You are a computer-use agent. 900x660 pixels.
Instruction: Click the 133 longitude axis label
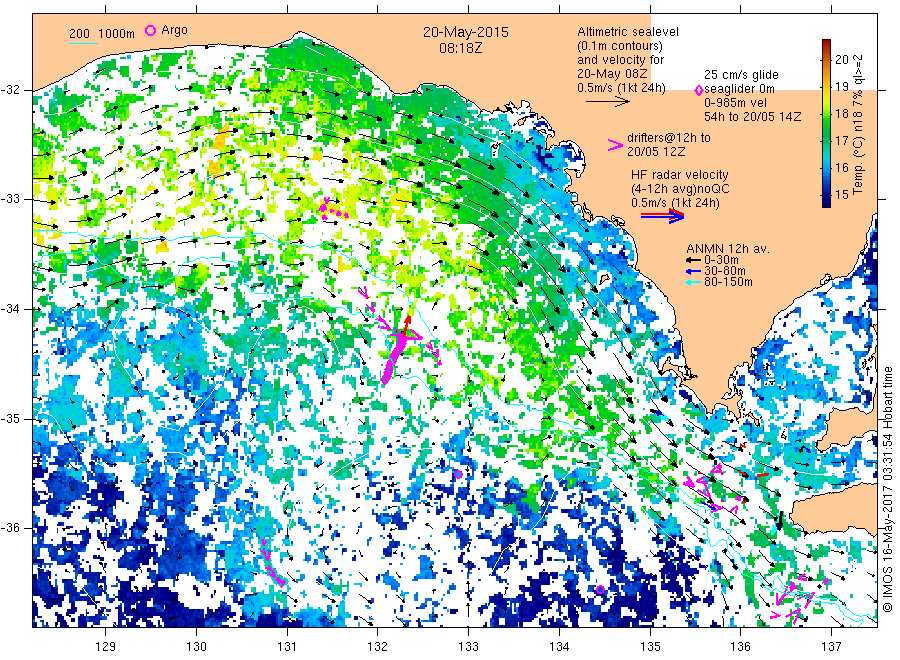point(468,647)
